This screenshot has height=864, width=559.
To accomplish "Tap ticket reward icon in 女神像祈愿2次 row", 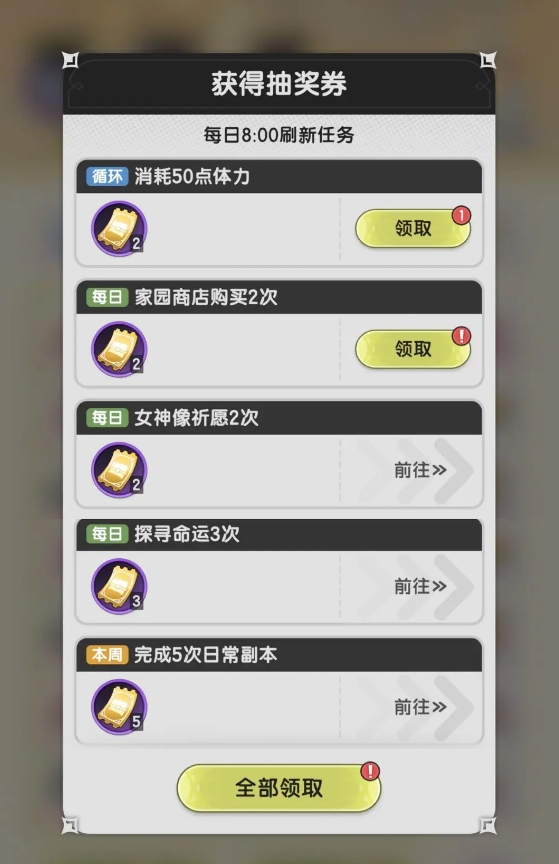I will [x=119, y=470].
